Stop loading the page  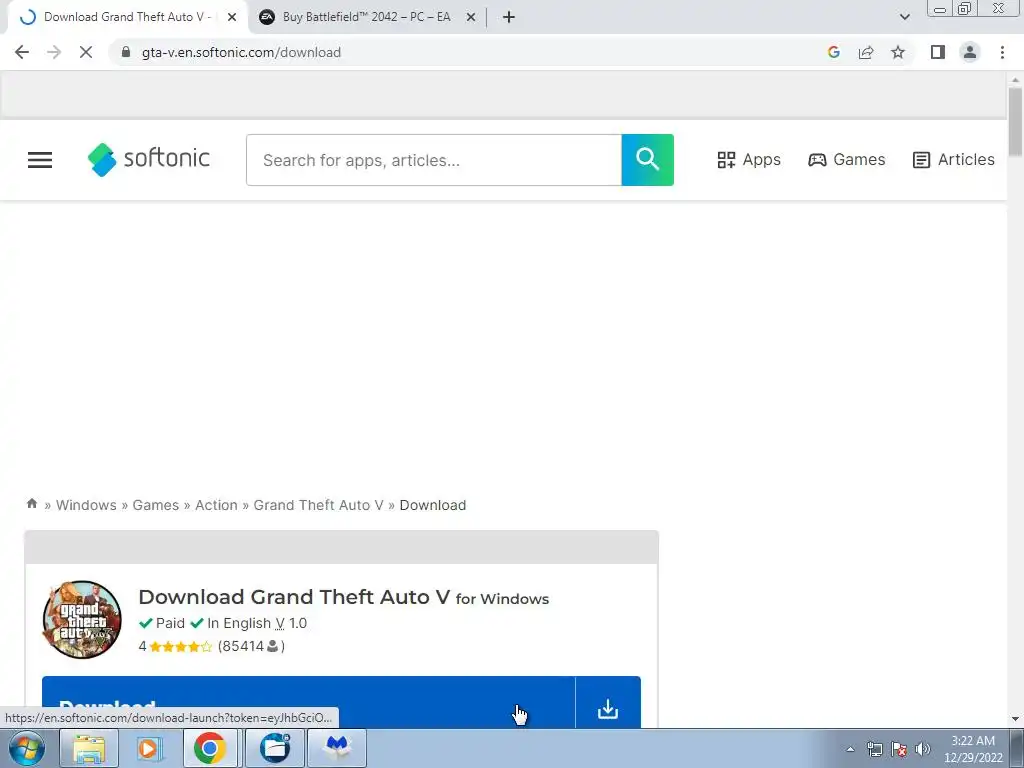(x=86, y=52)
